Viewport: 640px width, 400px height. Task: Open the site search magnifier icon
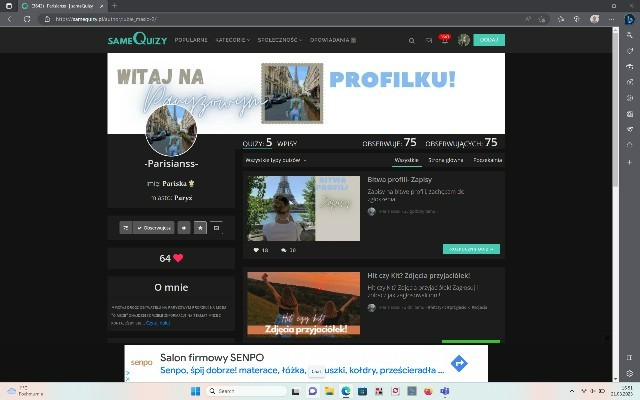[412, 40]
